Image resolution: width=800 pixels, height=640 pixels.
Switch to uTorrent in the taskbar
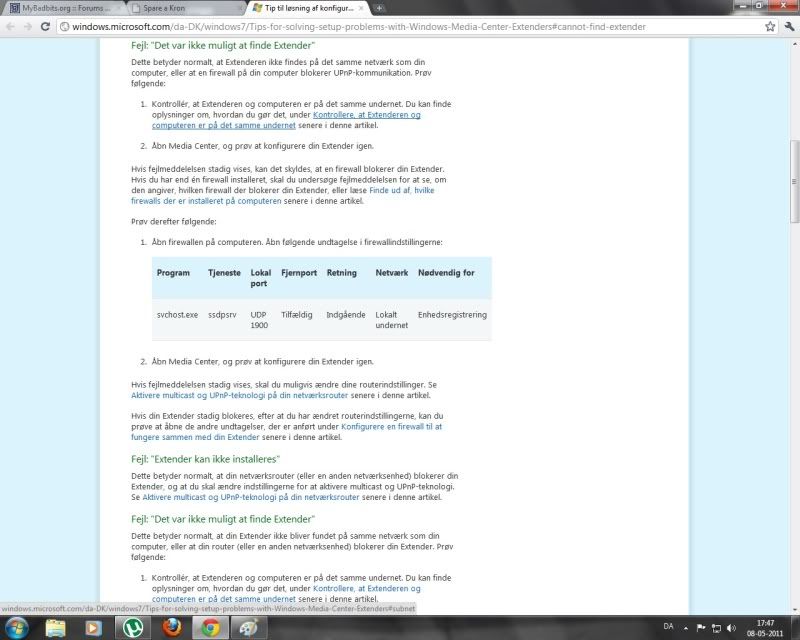tap(133, 628)
